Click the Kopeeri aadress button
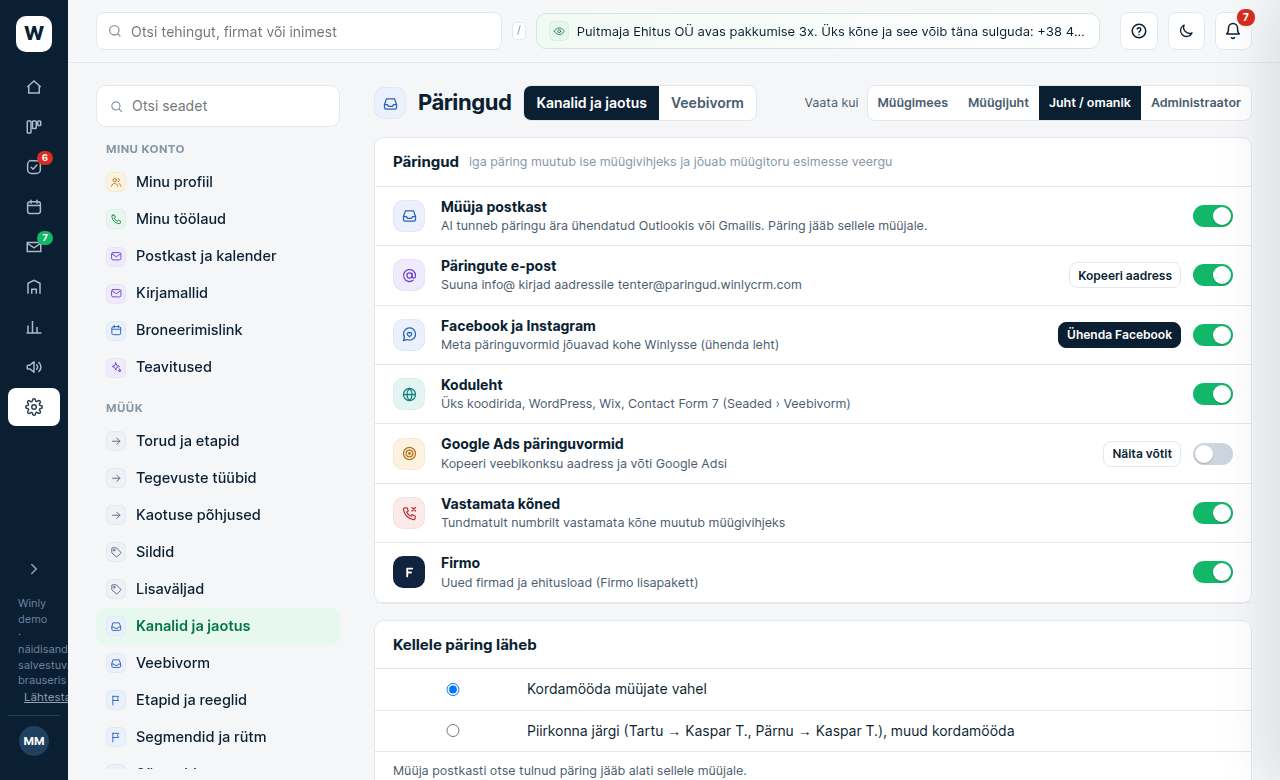This screenshot has height=780, width=1280. pos(1125,275)
